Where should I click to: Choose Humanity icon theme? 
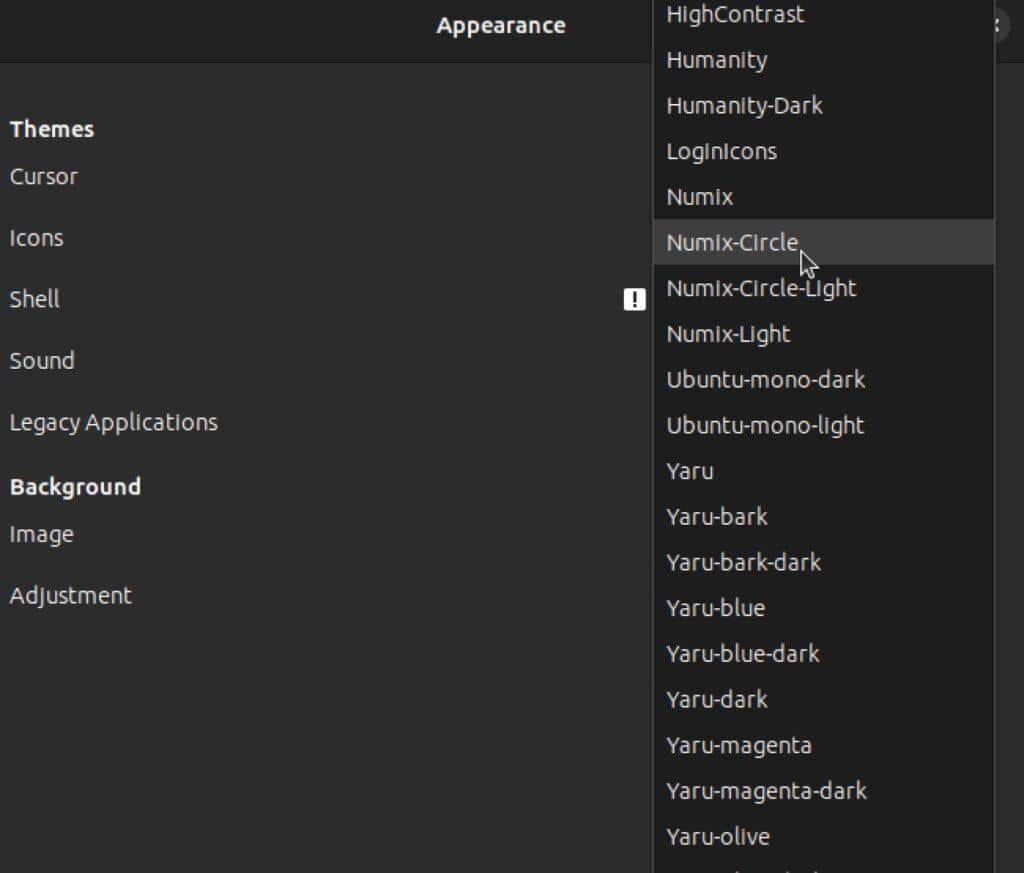point(824,60)
